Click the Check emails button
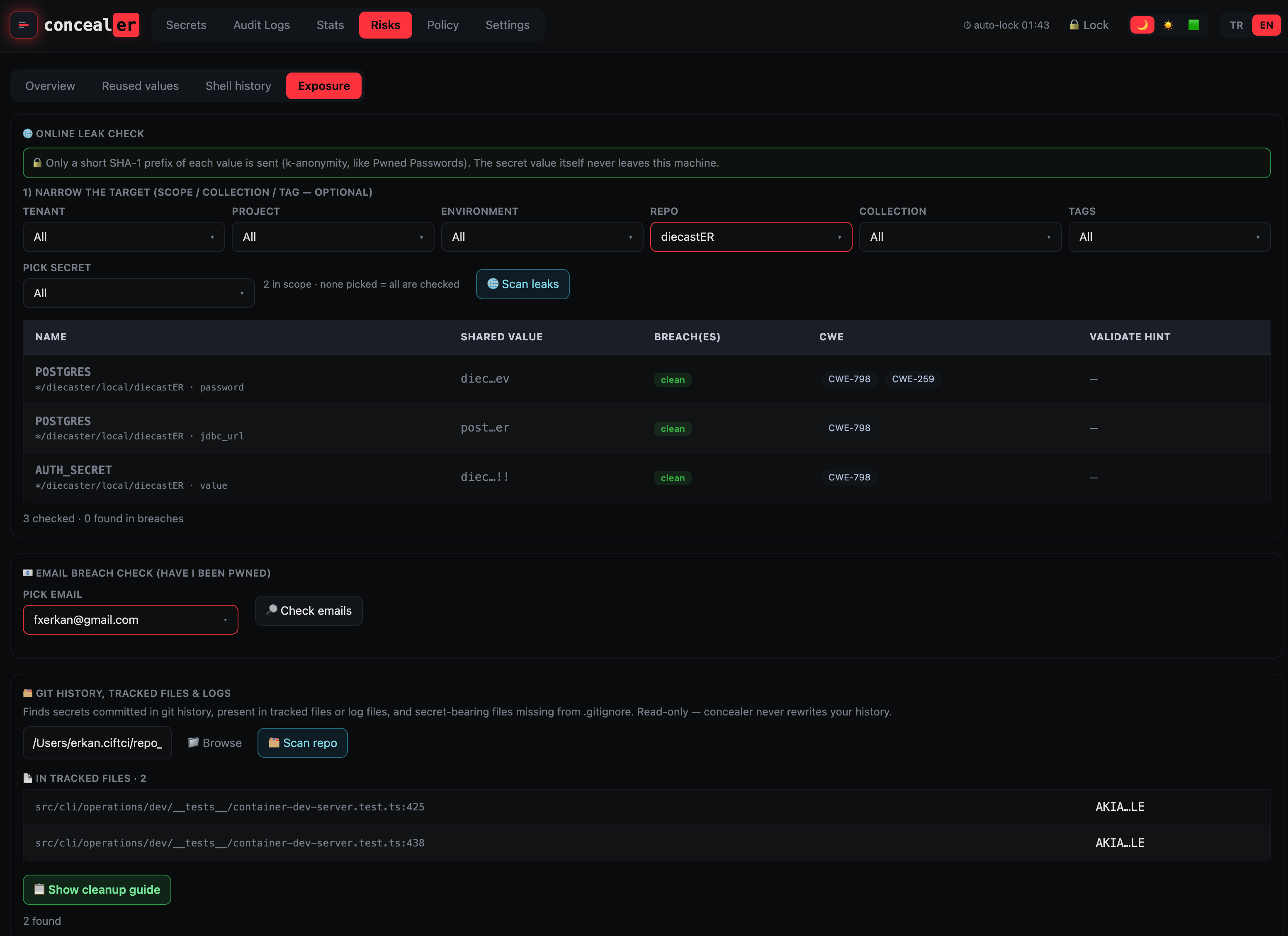This screenshot has width=1288, height=936. [x=309, y=611]
